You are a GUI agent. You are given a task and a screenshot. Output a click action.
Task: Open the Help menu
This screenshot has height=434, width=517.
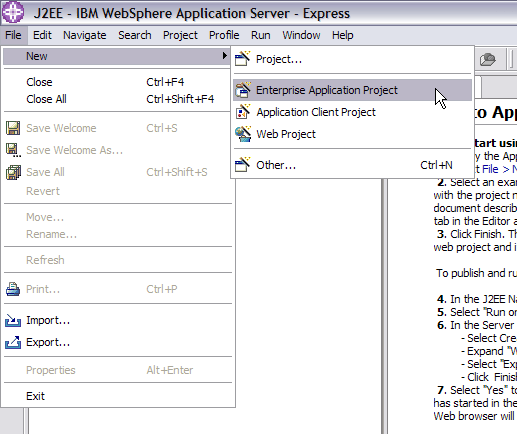[342, 35]
